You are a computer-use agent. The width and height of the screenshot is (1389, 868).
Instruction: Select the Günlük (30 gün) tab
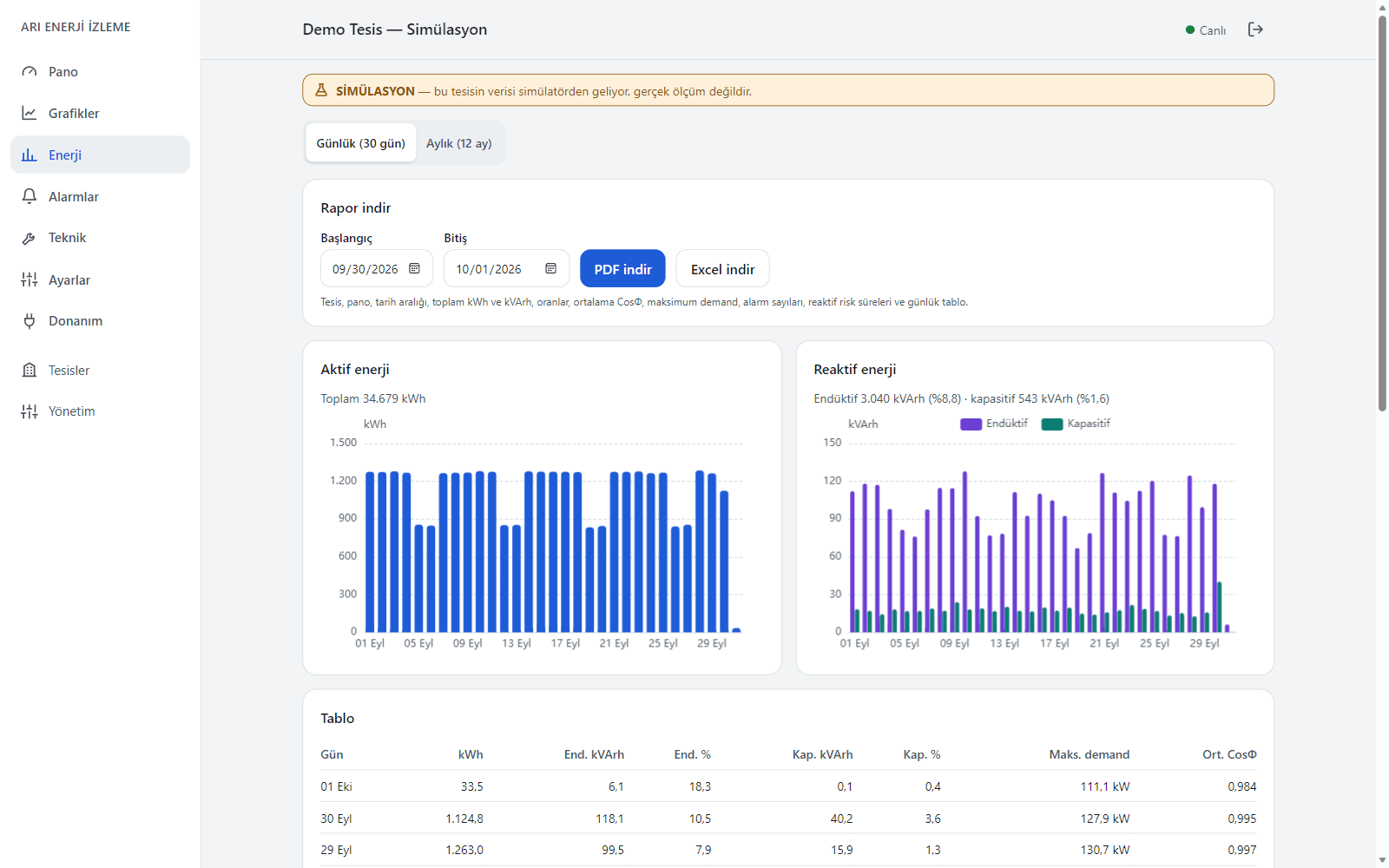pyautogui.click(x=361, y=143)
